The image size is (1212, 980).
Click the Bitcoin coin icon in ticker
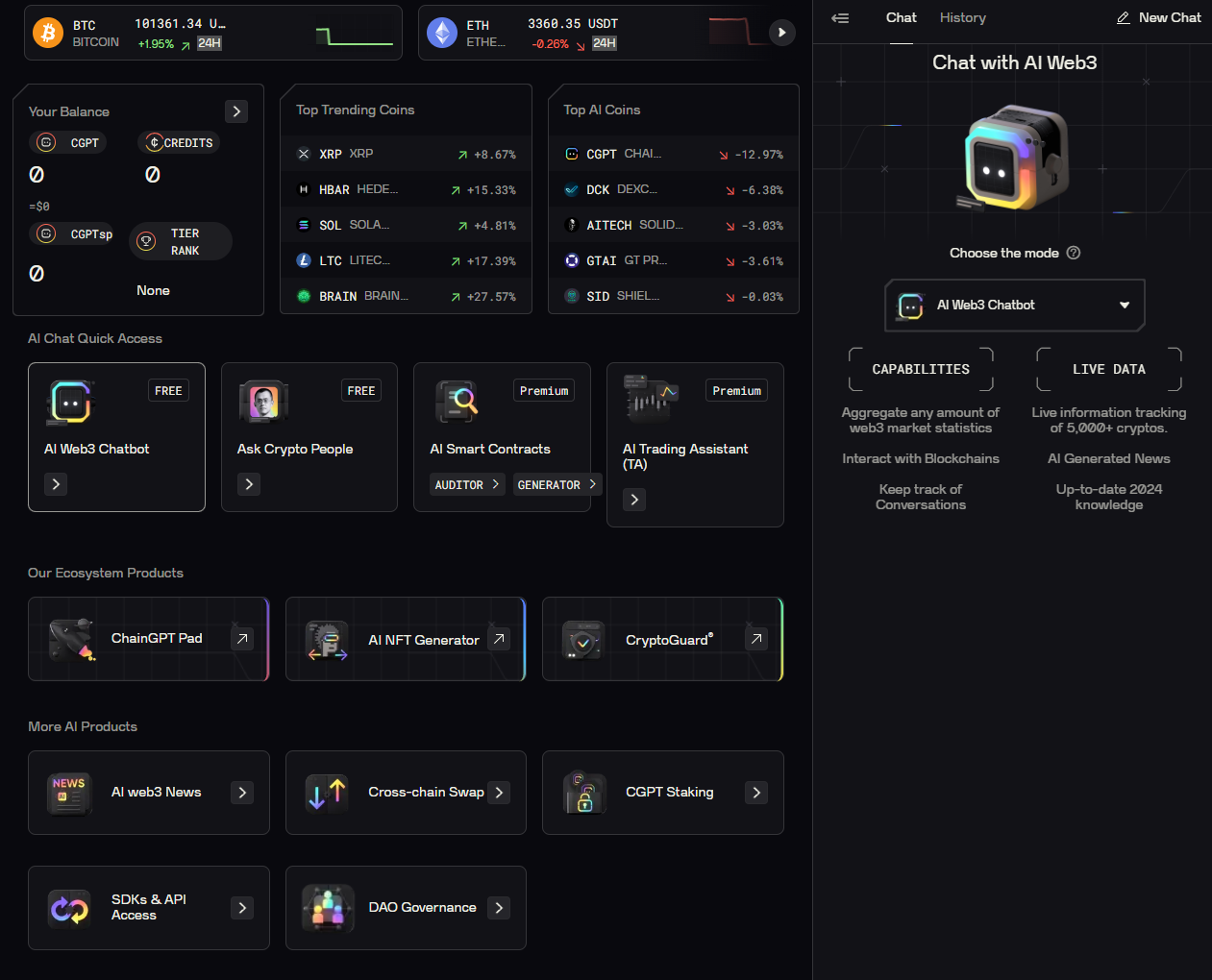48,33
